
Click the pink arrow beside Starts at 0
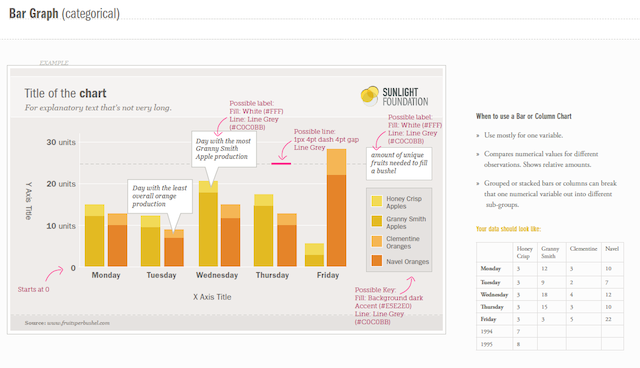[x=54, y=274]
